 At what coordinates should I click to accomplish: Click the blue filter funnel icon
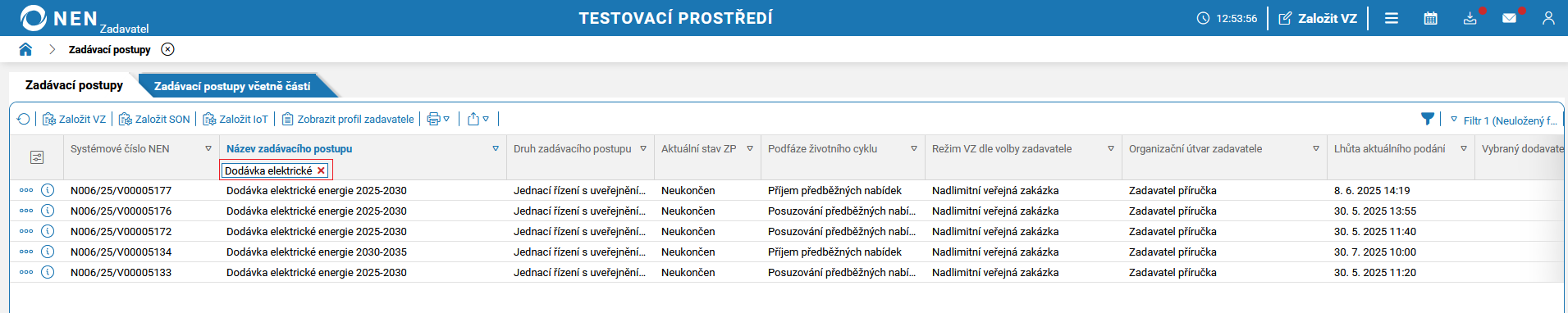tap(1428, 119)
